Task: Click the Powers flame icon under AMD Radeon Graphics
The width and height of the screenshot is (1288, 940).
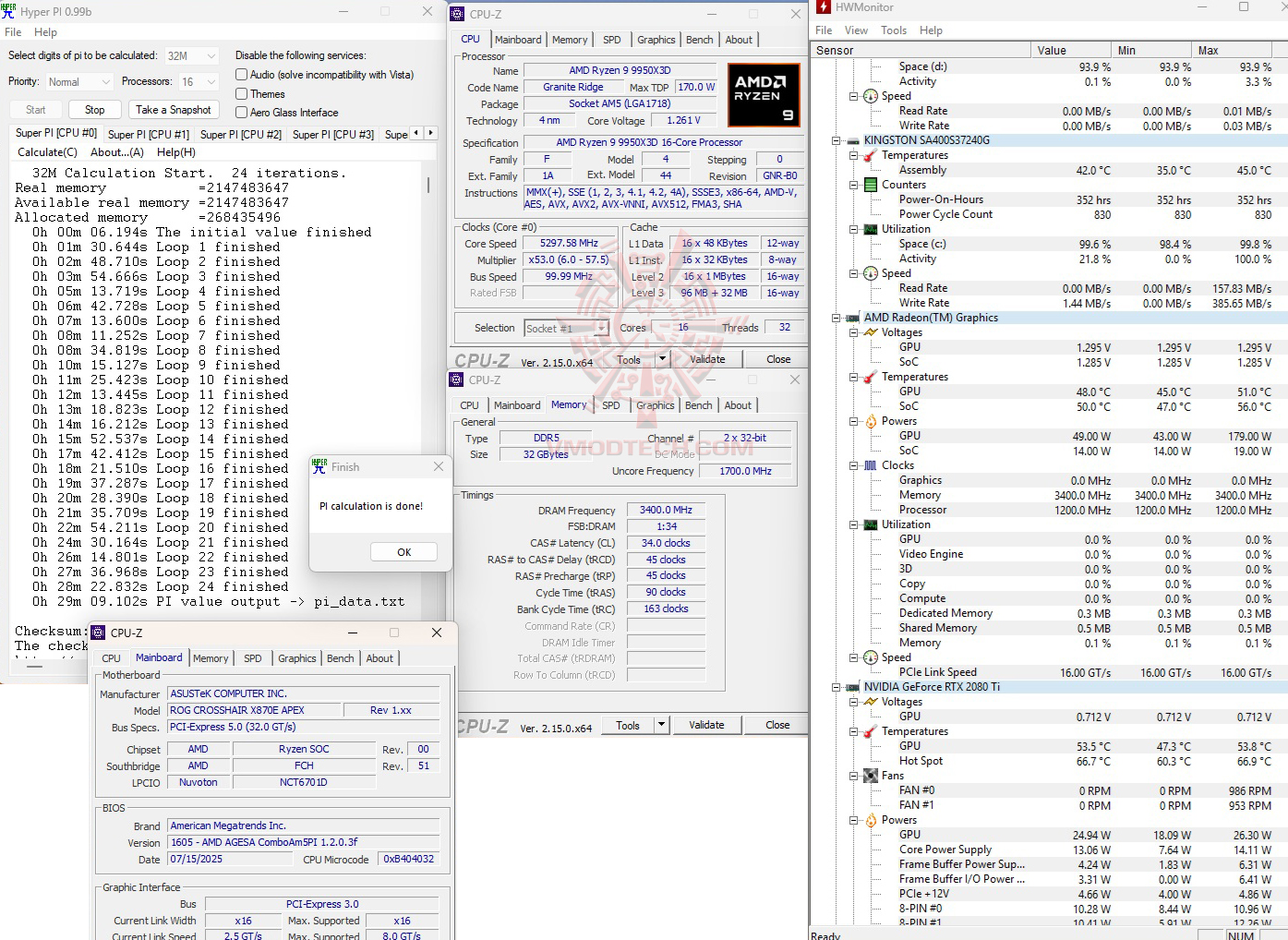Action: (869, 421)
